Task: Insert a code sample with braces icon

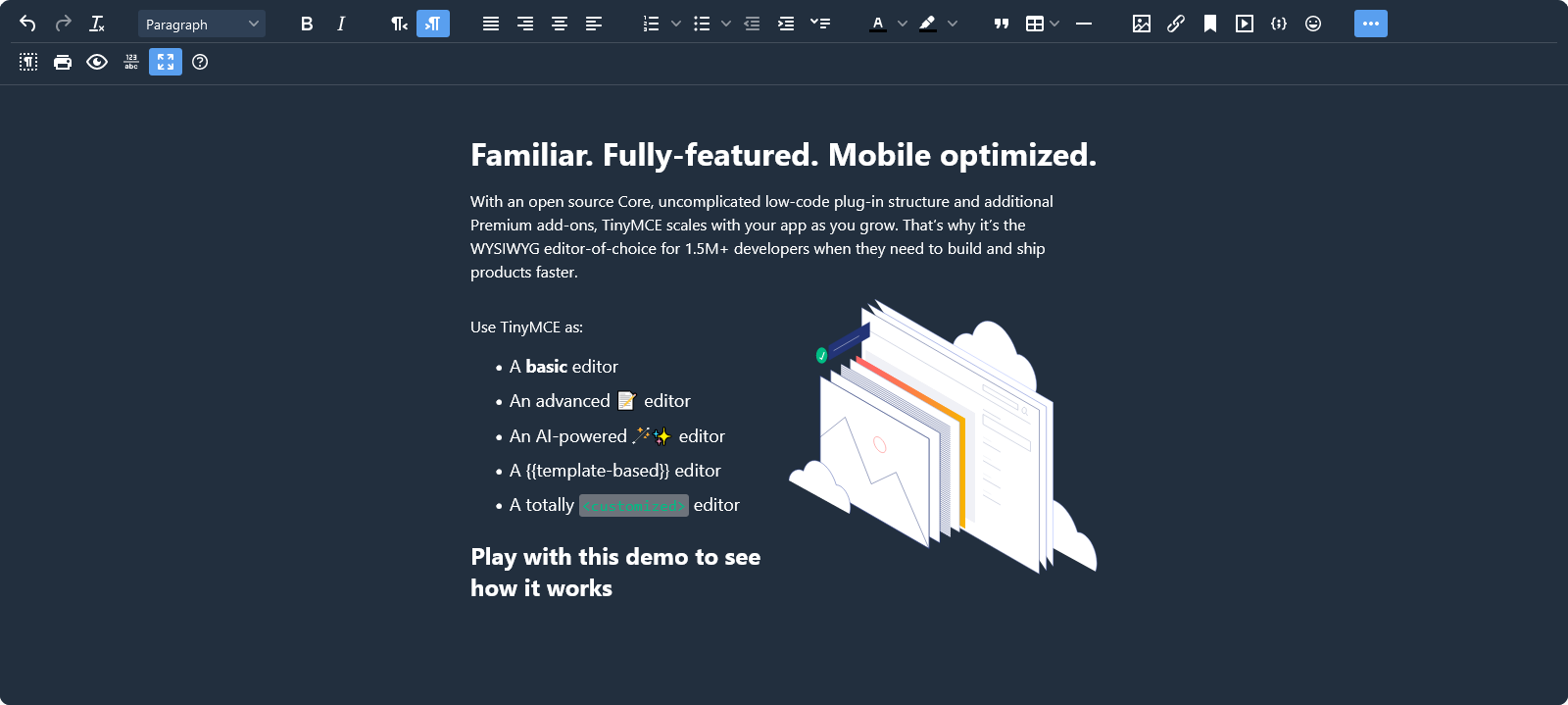Action: tap(1279, 24)
